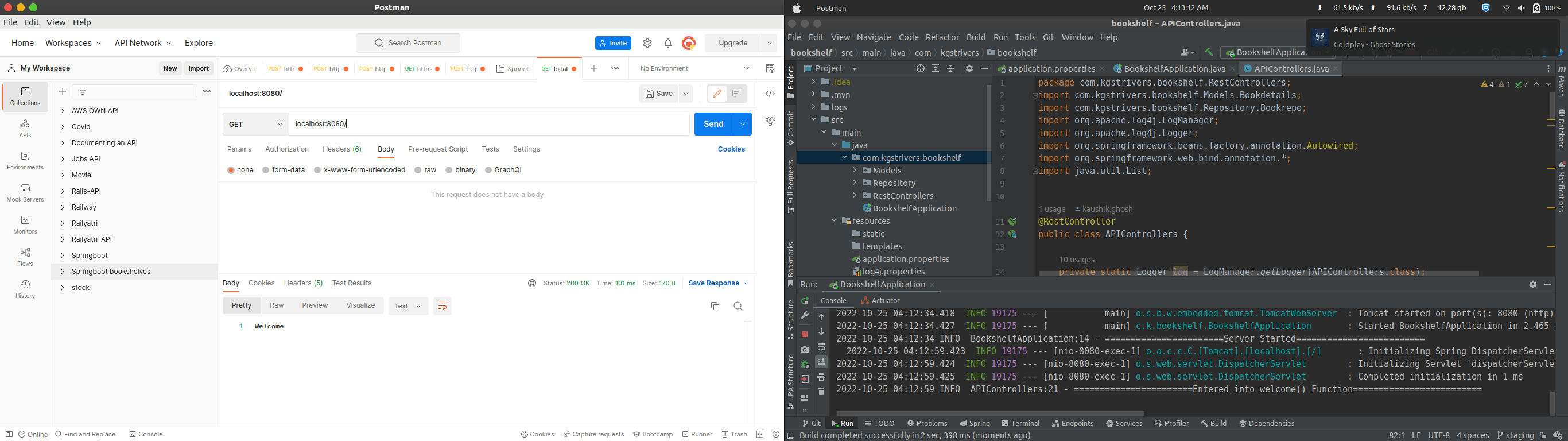Expand the Repository folder in IntelliJ project tree
The image size is (1568, 441).
pyautogui.click(x=855, y=183)
